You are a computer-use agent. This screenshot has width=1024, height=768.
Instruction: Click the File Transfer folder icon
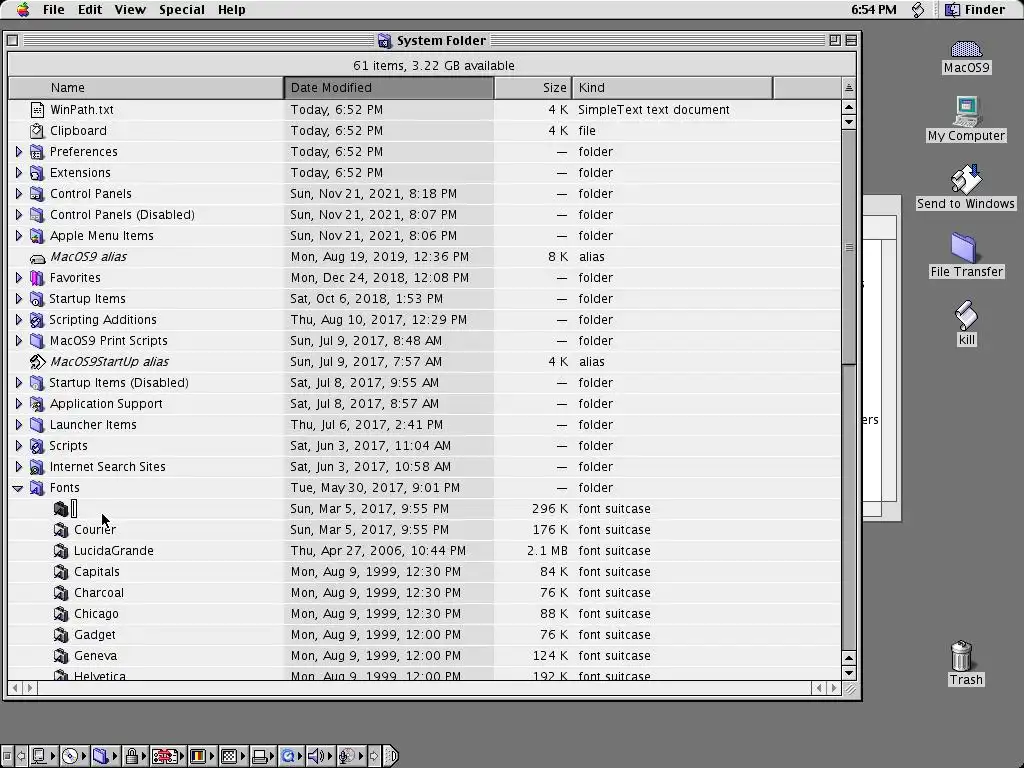[964, 248]
